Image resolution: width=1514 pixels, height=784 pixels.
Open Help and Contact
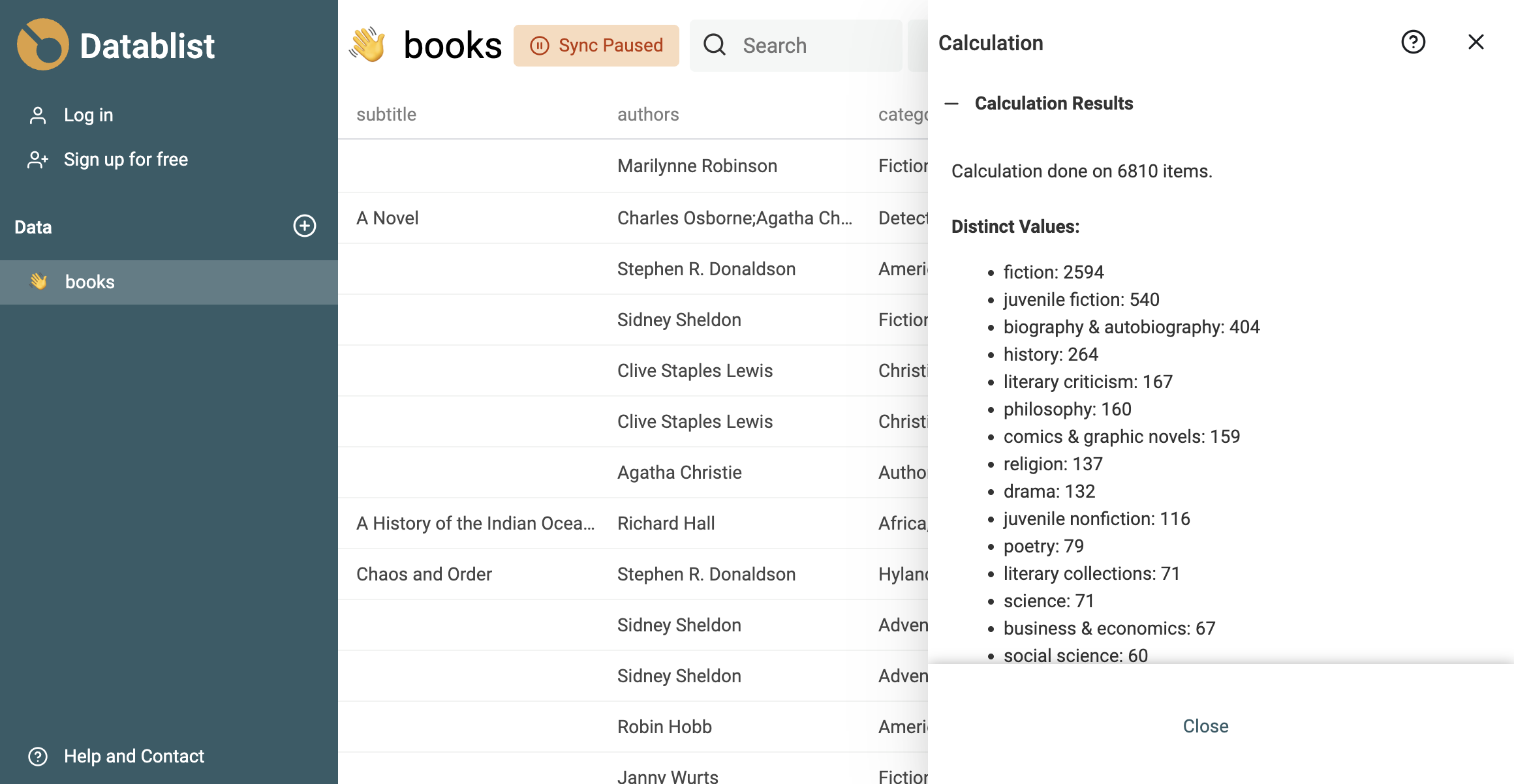(x=134, y=756)
